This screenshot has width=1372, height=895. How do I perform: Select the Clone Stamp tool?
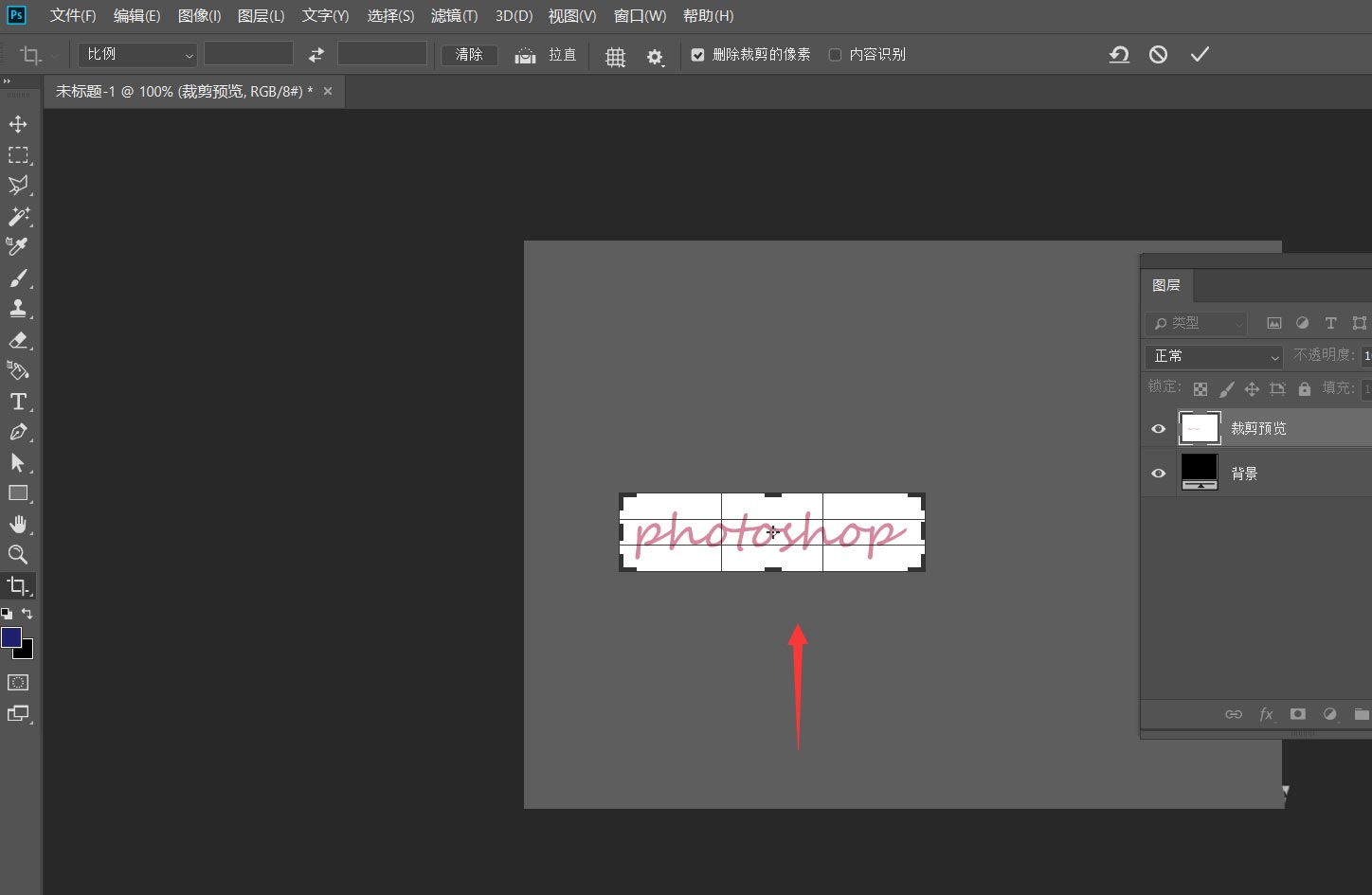(x=18, y=308)
